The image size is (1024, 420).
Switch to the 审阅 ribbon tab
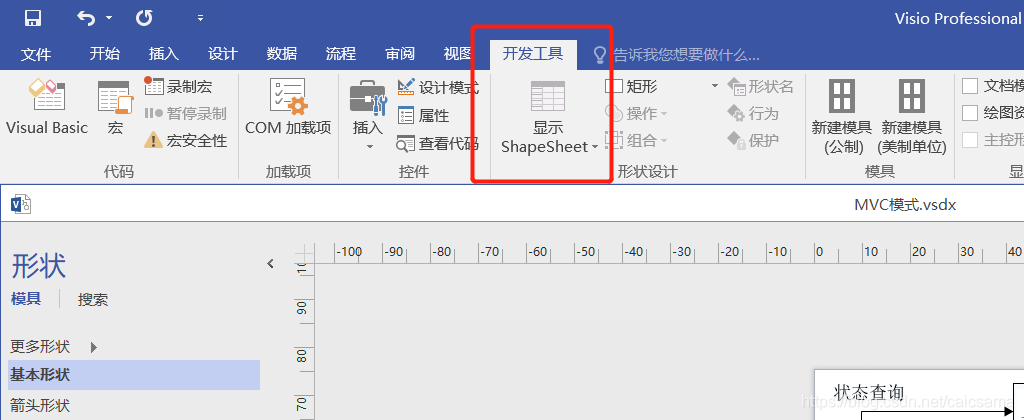[400, 54]
